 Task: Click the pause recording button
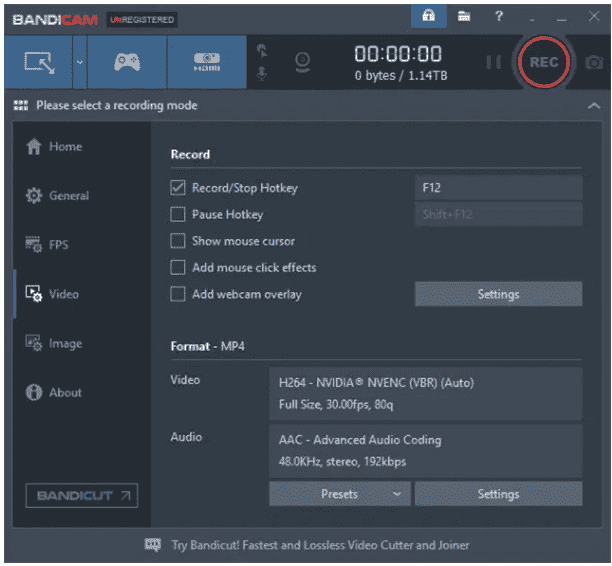pos(493,62)
